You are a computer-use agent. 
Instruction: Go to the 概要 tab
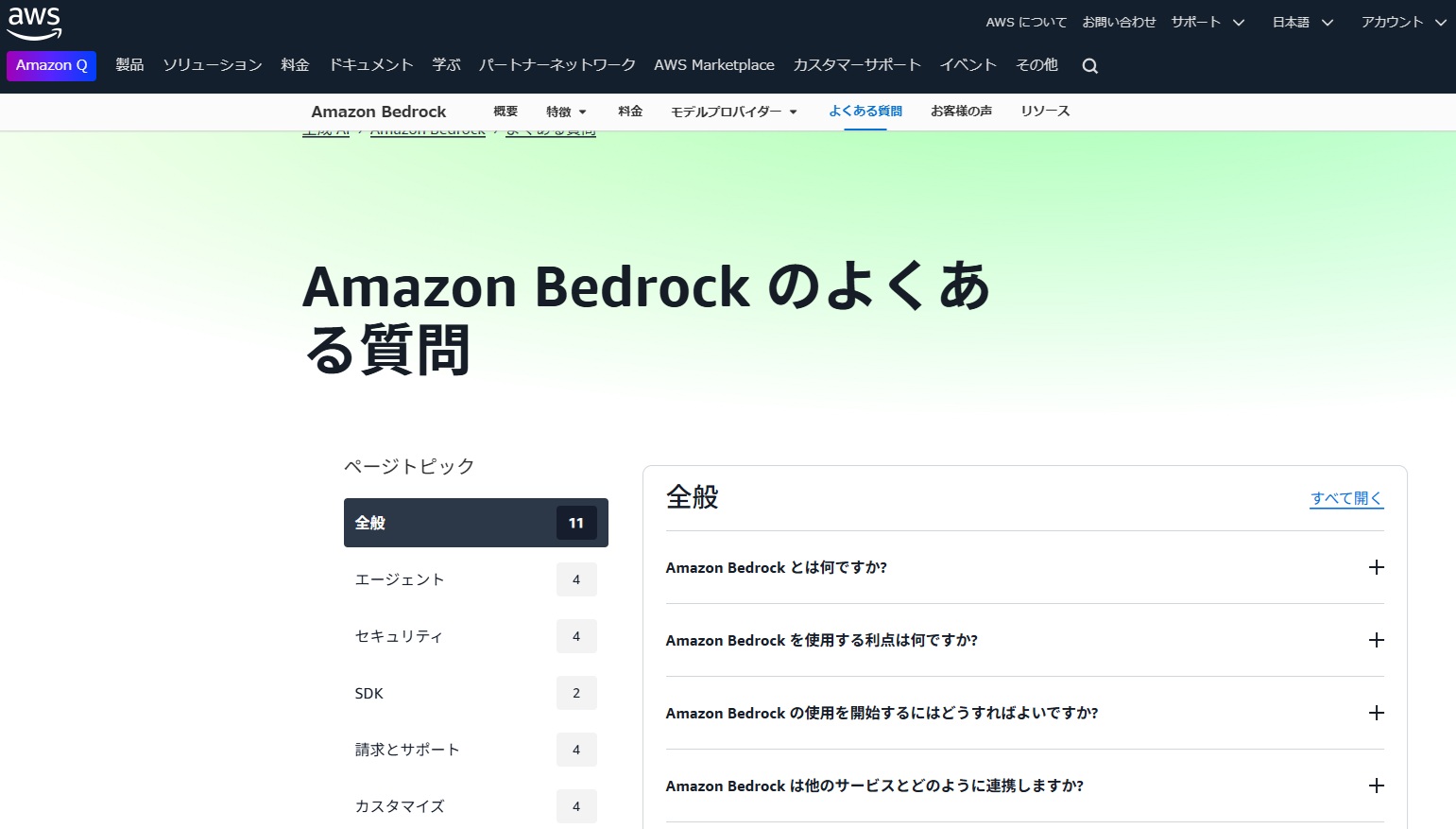505,112
